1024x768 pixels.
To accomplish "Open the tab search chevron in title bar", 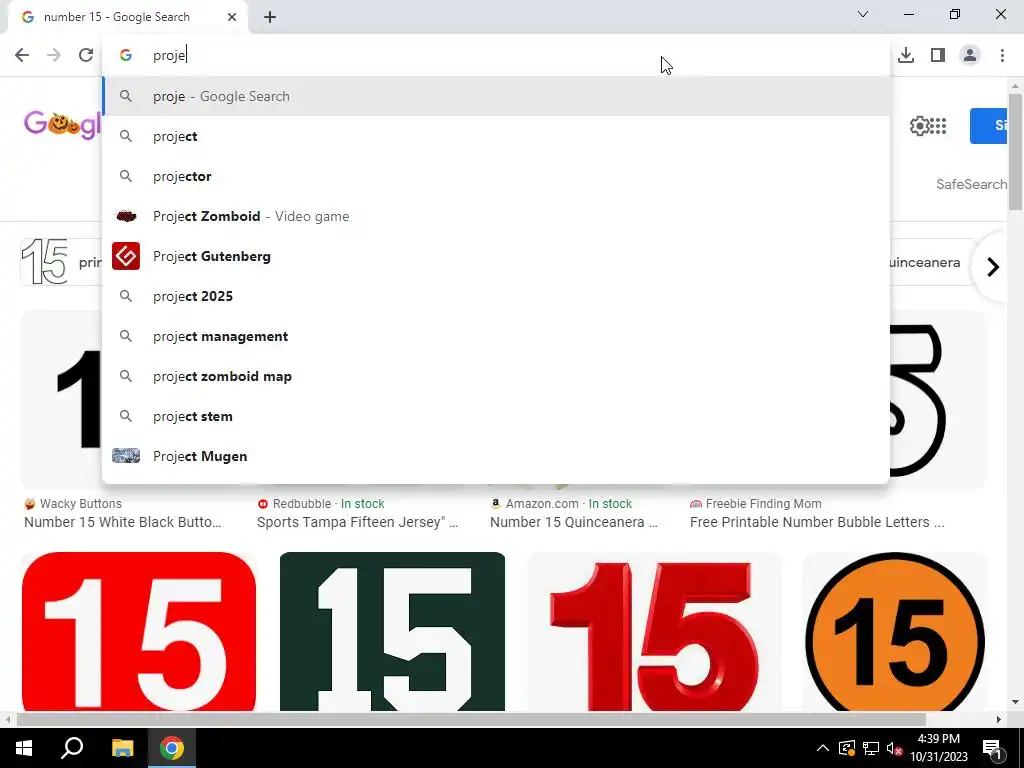I will tap(863, 14).
